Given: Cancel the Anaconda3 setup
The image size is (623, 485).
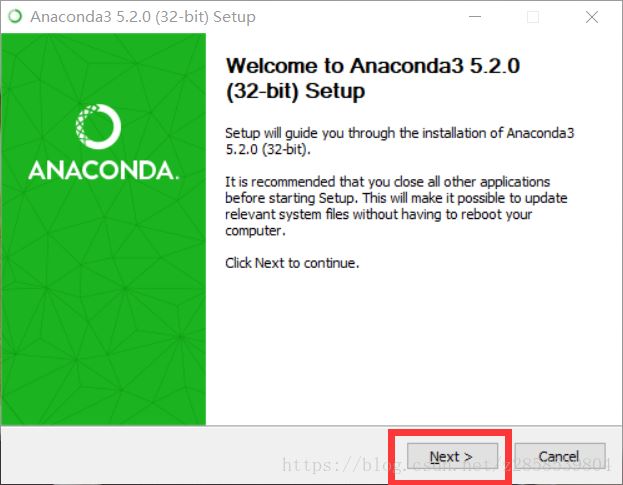Looking at the screenshot, I should (x=559, y=456).
